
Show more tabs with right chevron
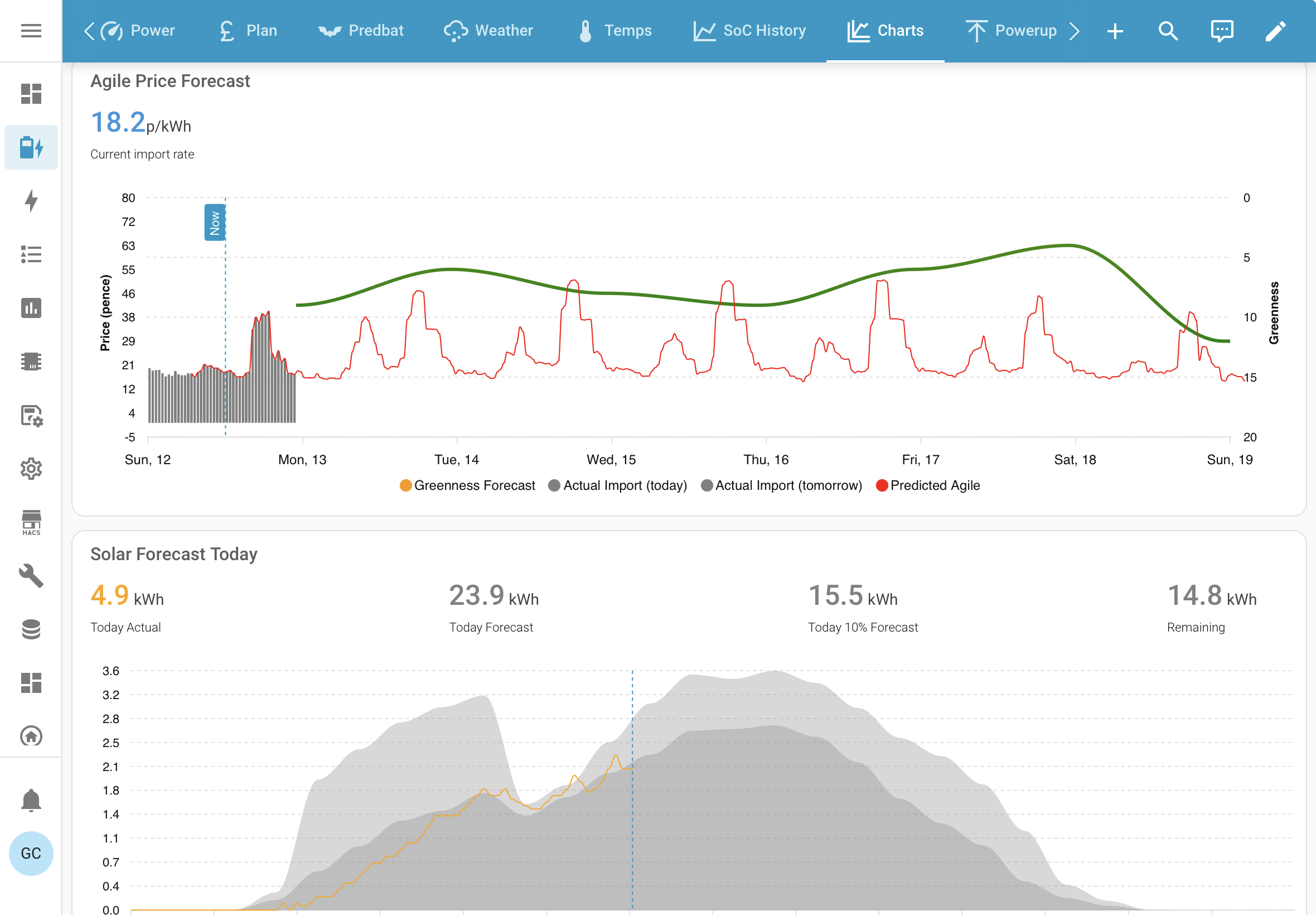(x=1074, y=30)
